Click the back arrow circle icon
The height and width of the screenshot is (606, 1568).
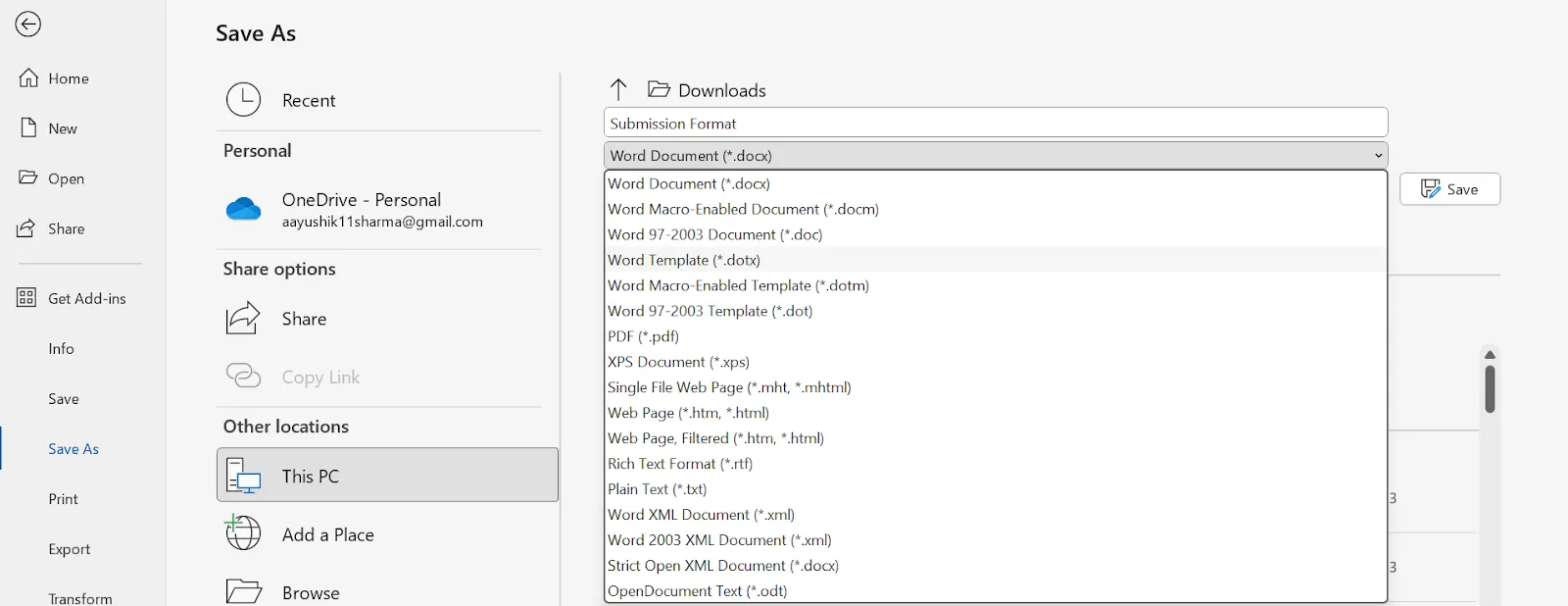tap(27, 24)
